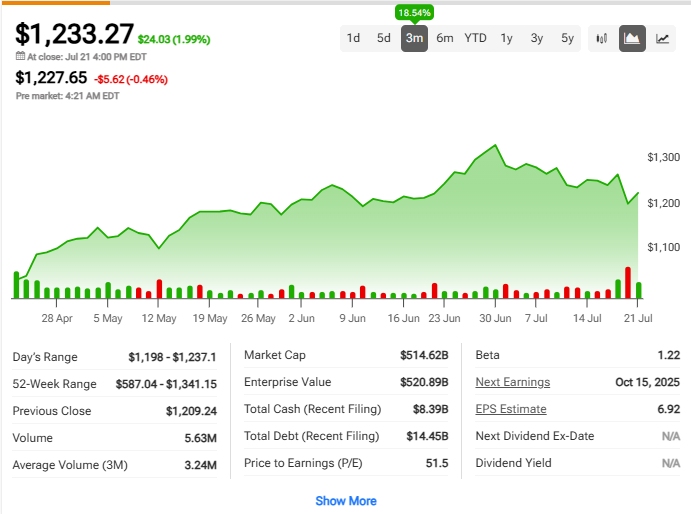Click the $1,100 axis label

click(x=663, y=247)
